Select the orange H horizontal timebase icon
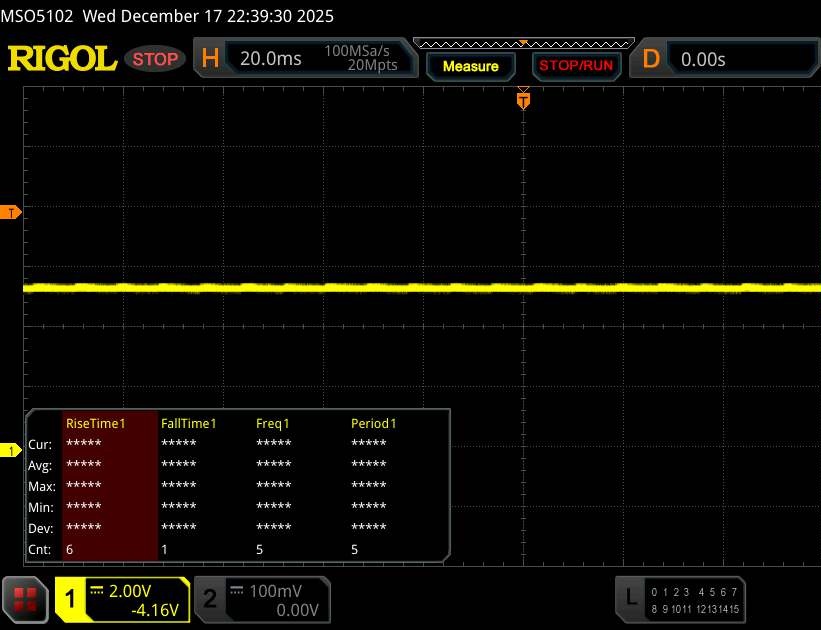Screen dimensions: 821x630 [210, 59]
